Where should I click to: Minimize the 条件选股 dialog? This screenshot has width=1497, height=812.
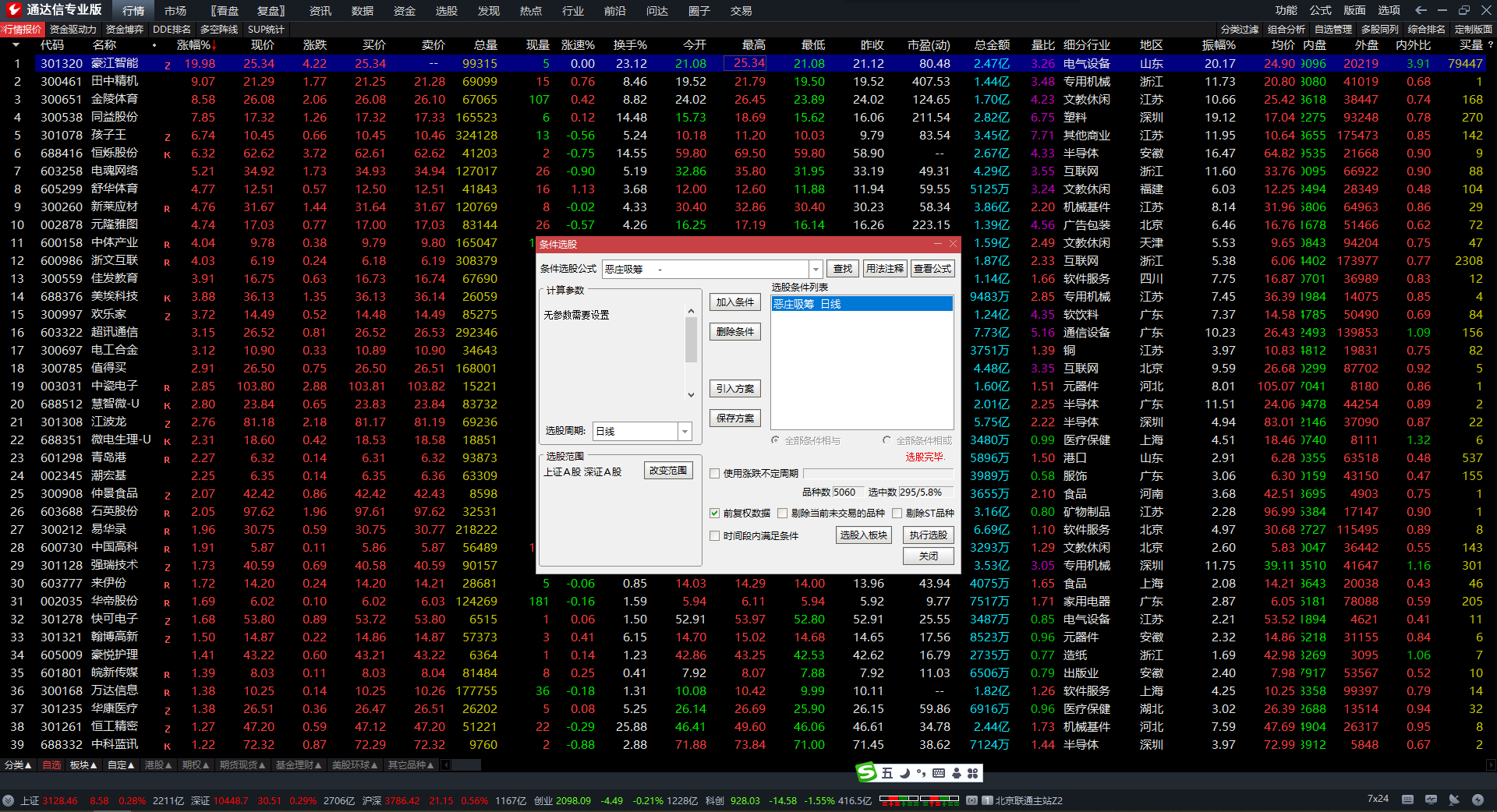(938, 244)
